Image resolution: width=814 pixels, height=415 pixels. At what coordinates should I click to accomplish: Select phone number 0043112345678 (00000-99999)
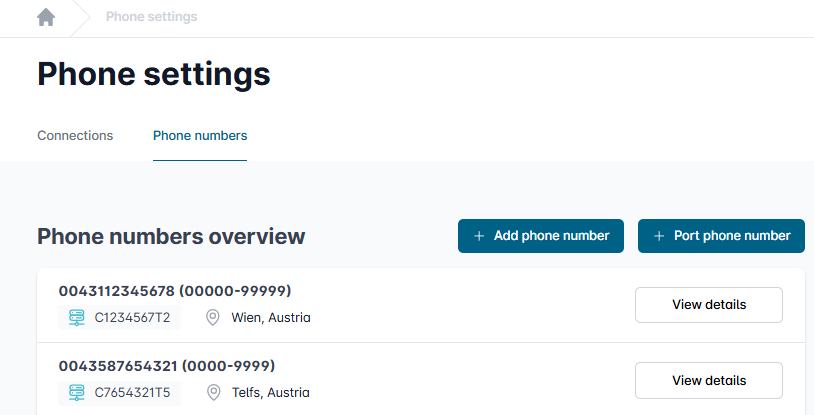(175, 291)
